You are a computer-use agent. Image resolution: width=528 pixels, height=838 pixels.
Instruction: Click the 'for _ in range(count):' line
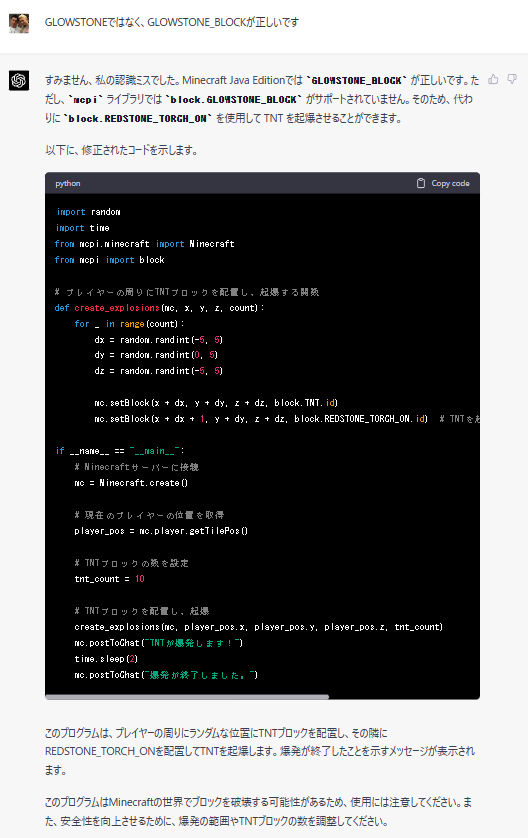click(x=129, y=324)
